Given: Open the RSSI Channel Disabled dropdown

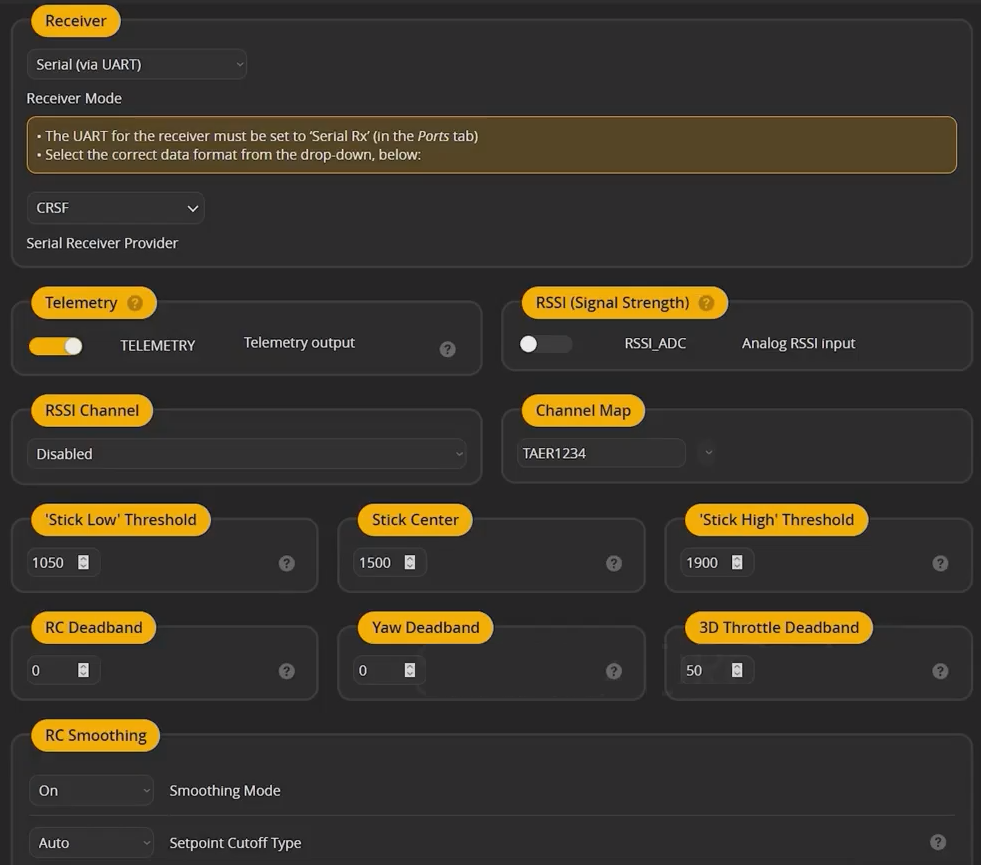Looking at the screenshot, I should [246, 454].
